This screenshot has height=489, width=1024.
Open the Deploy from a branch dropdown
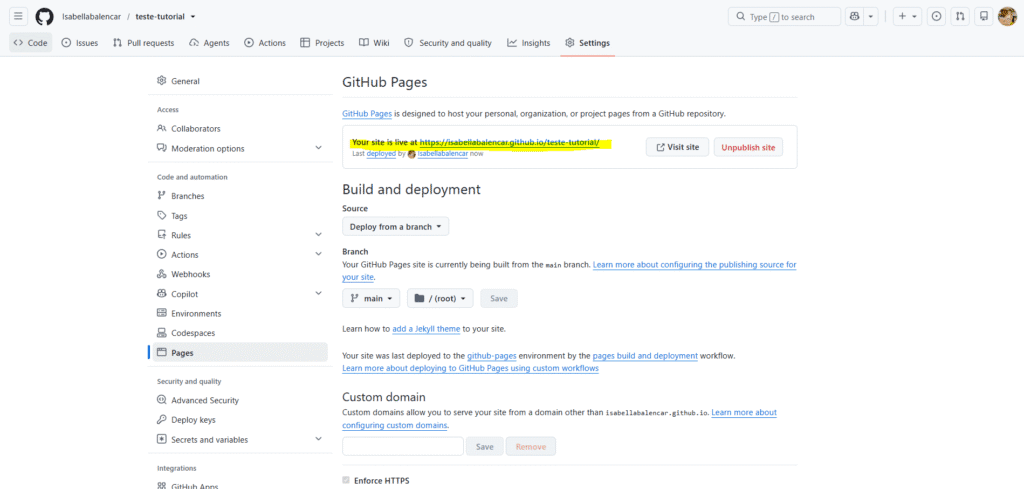click(x=396, y=227)
